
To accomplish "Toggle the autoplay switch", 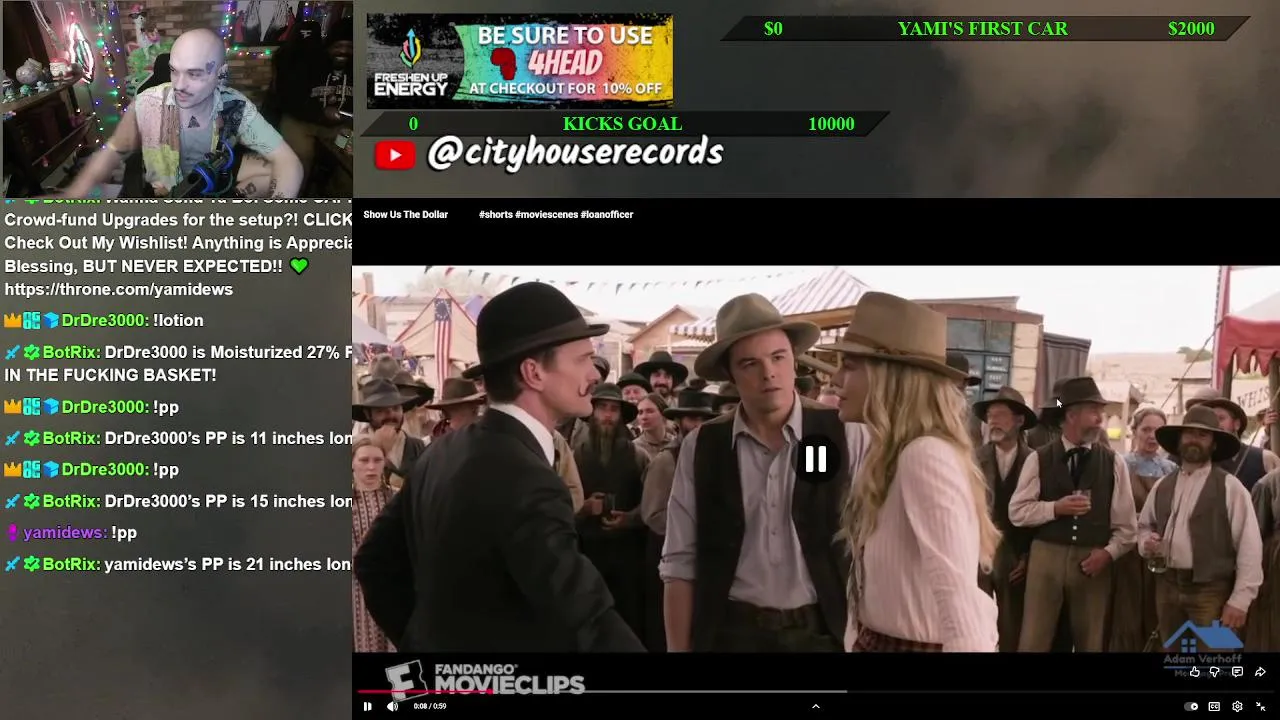I will (x=1191, y=706).
